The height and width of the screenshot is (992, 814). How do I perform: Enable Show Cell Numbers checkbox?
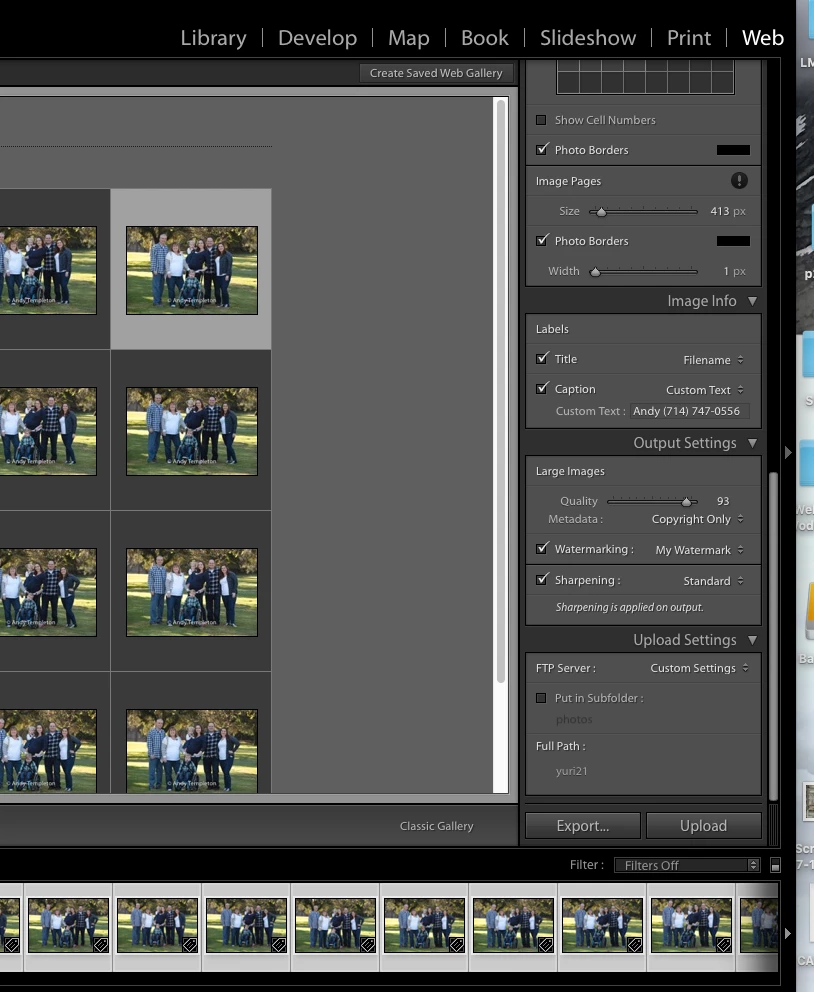(541, 120)
